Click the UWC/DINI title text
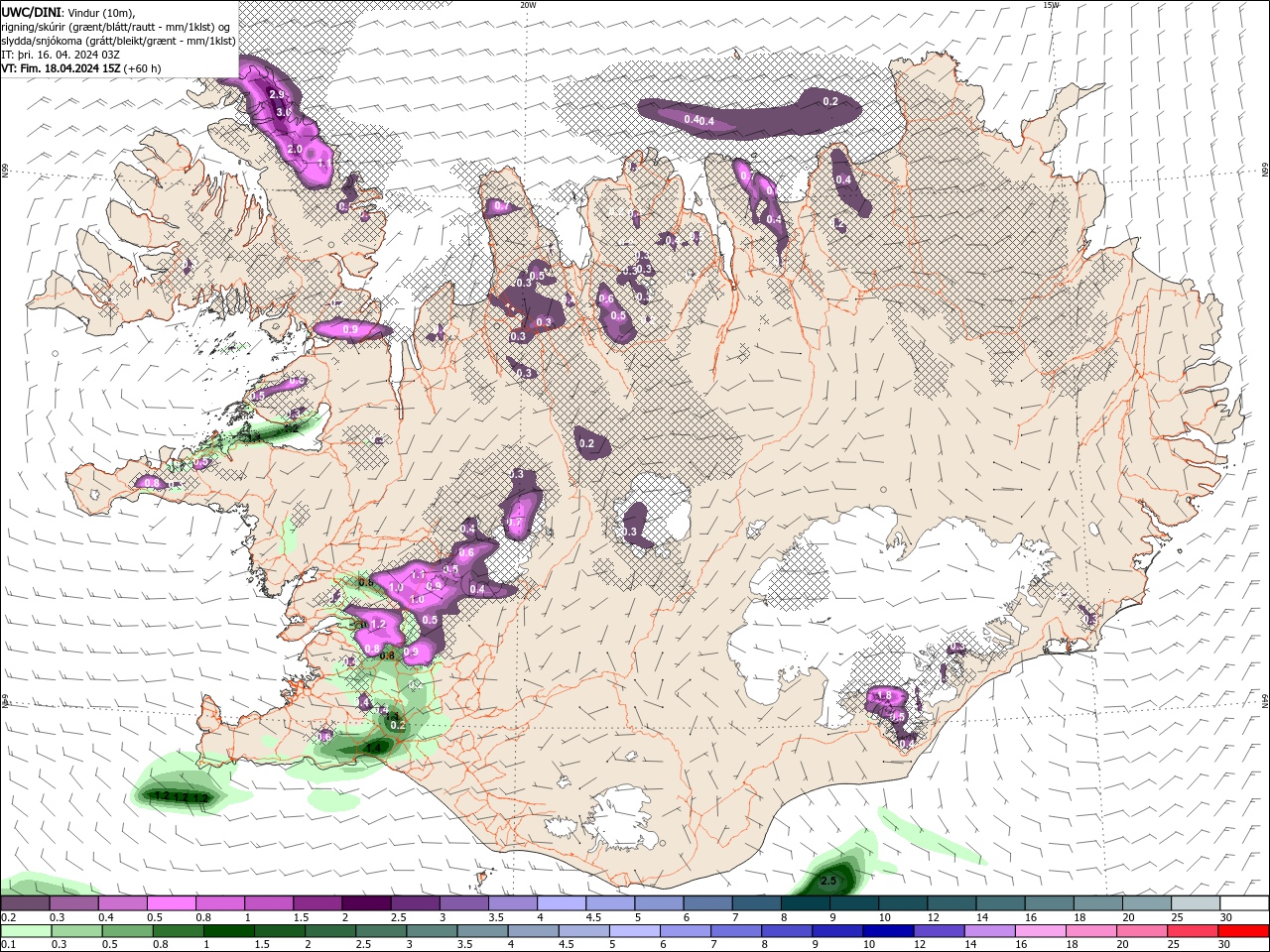Image resolution: width=1270 pixels, height=952 pixels. [x=31, y=11]
